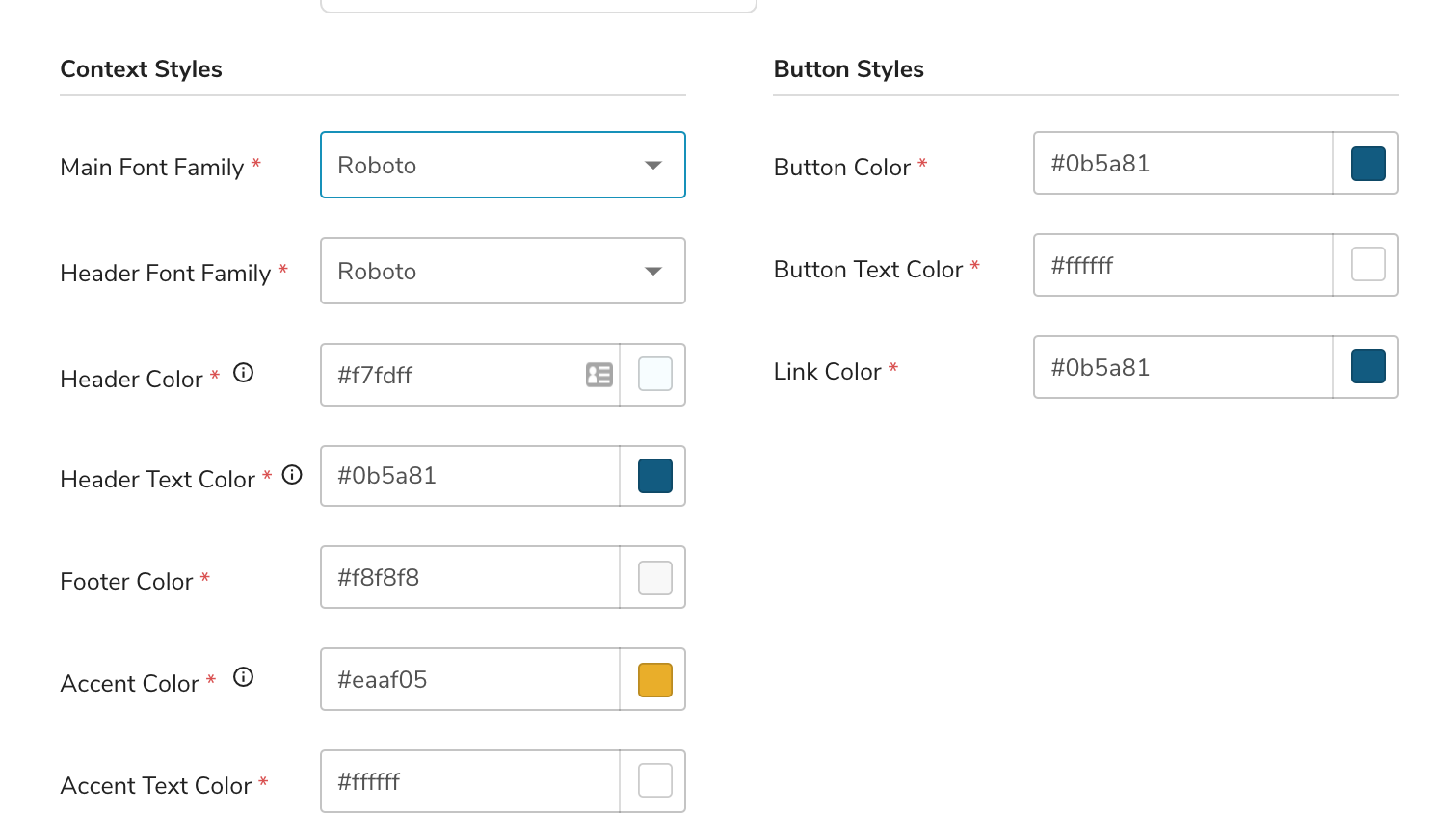
Task: Click the Main Font Family label
Action: [152, 168]
